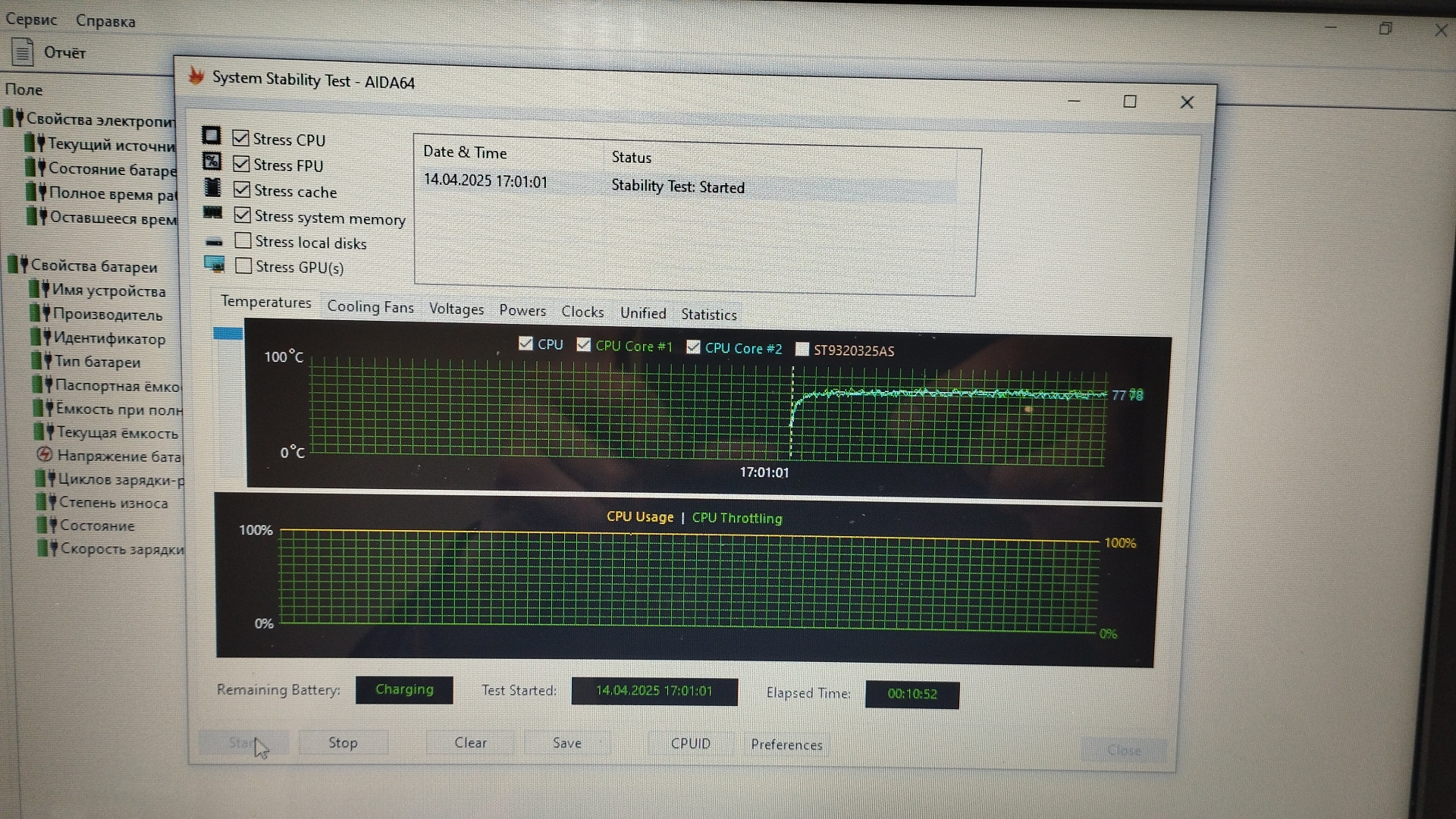Open the Справка menu
1456x819 pixels.
point(105,21)
